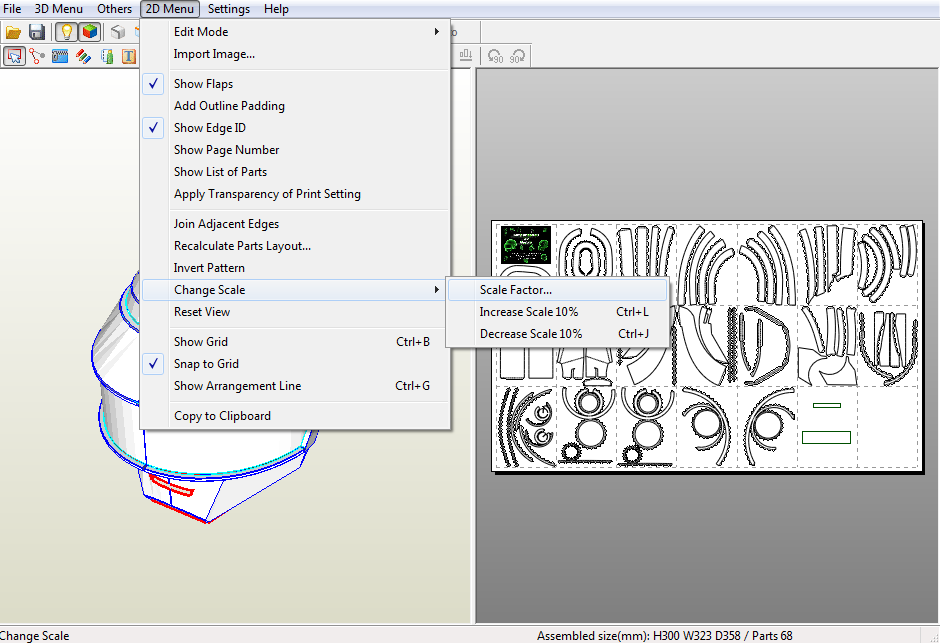The width and height of the screenshot is (940, 644).
Task: Click the colored pencils edge color icon
Action: [x=83, y=56]
